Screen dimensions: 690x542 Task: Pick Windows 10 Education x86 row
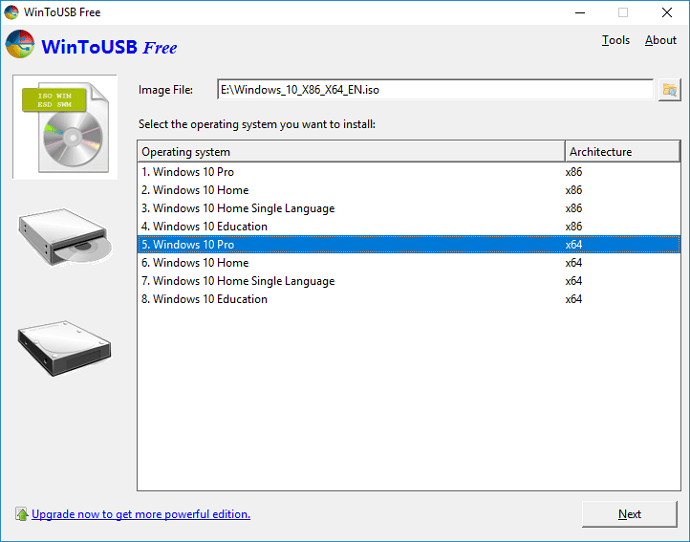(210, 226)
